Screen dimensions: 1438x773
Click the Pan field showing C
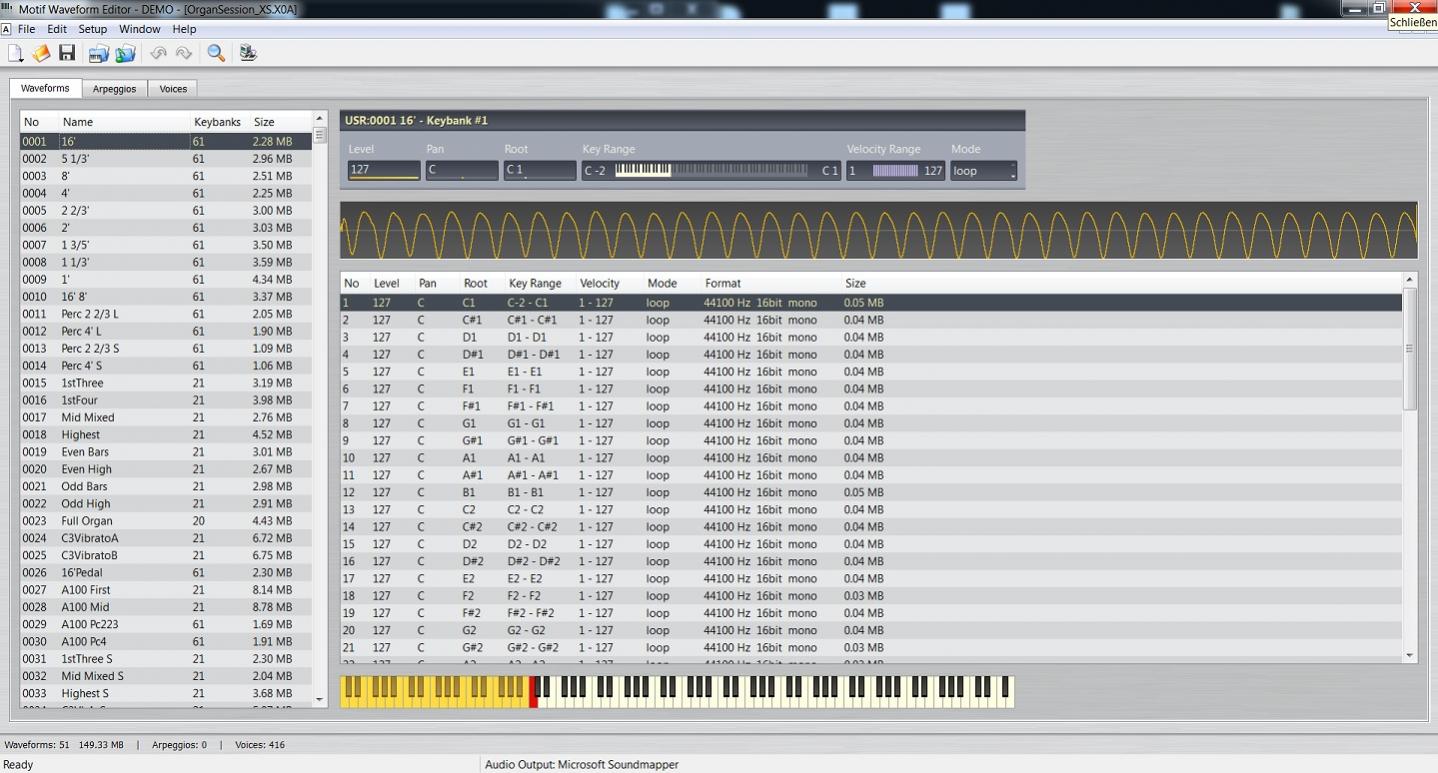click(x=462, y=171)
